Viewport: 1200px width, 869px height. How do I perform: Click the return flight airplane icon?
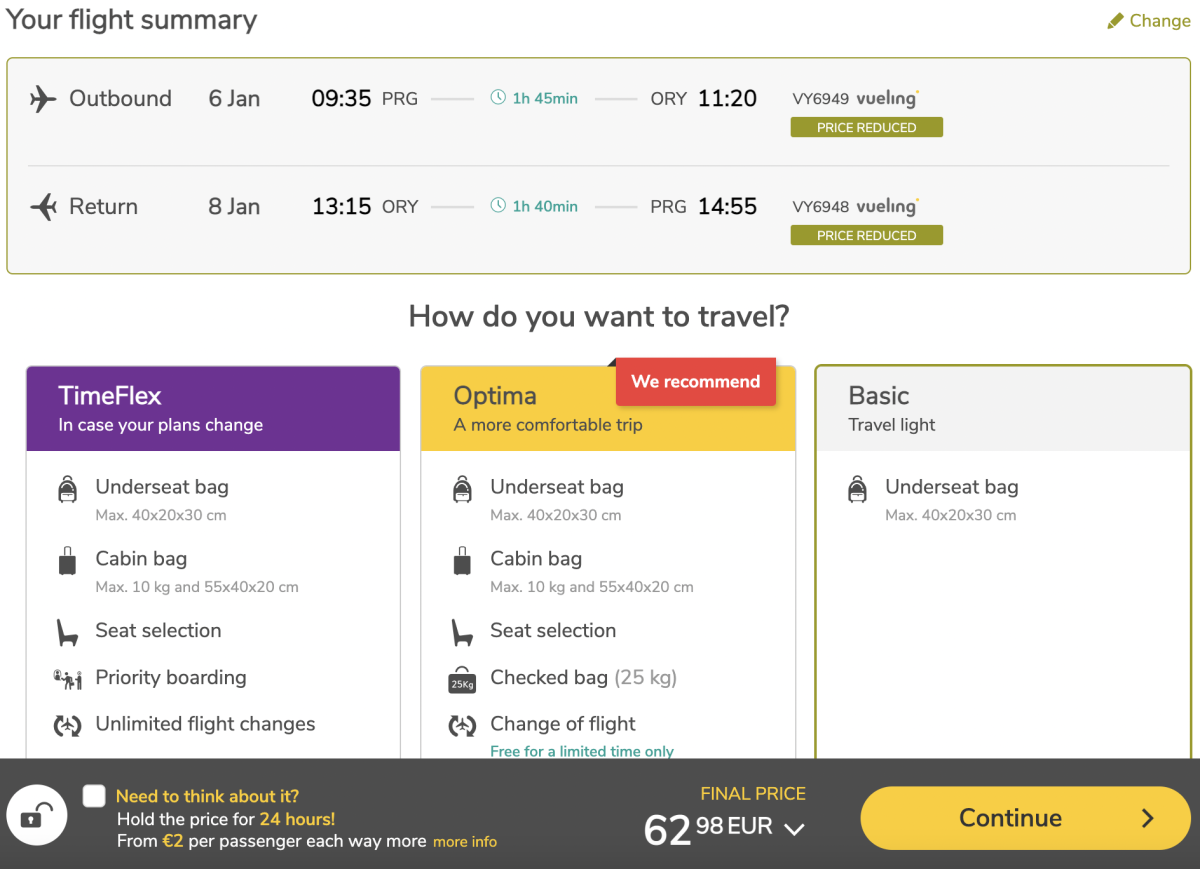pos(43,207)
